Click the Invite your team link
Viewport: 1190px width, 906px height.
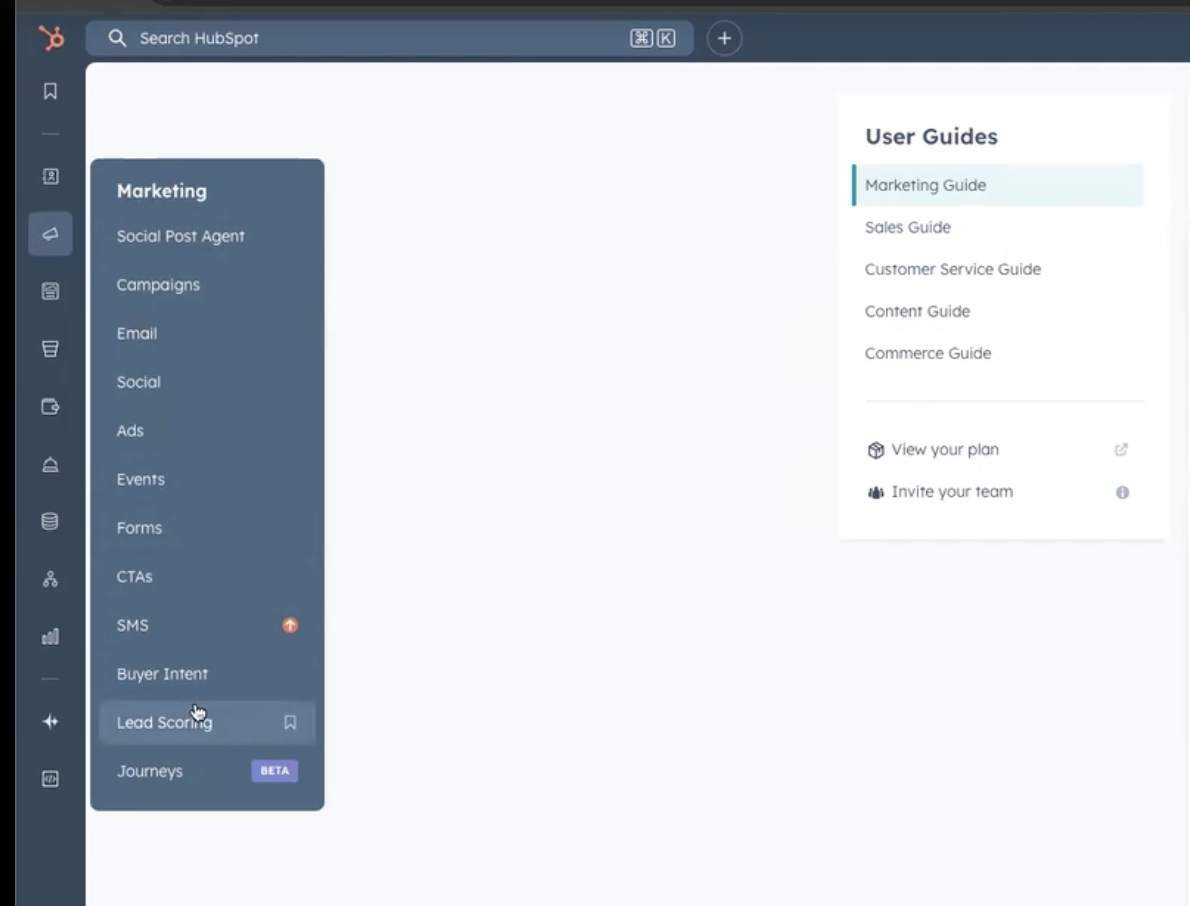click(x=952, y=492)
